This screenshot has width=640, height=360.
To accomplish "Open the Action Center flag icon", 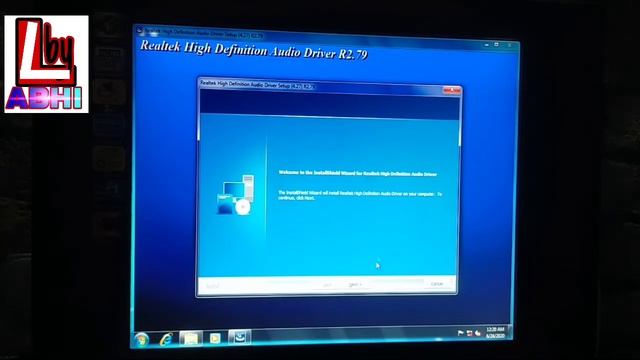I will pos(460,333).
